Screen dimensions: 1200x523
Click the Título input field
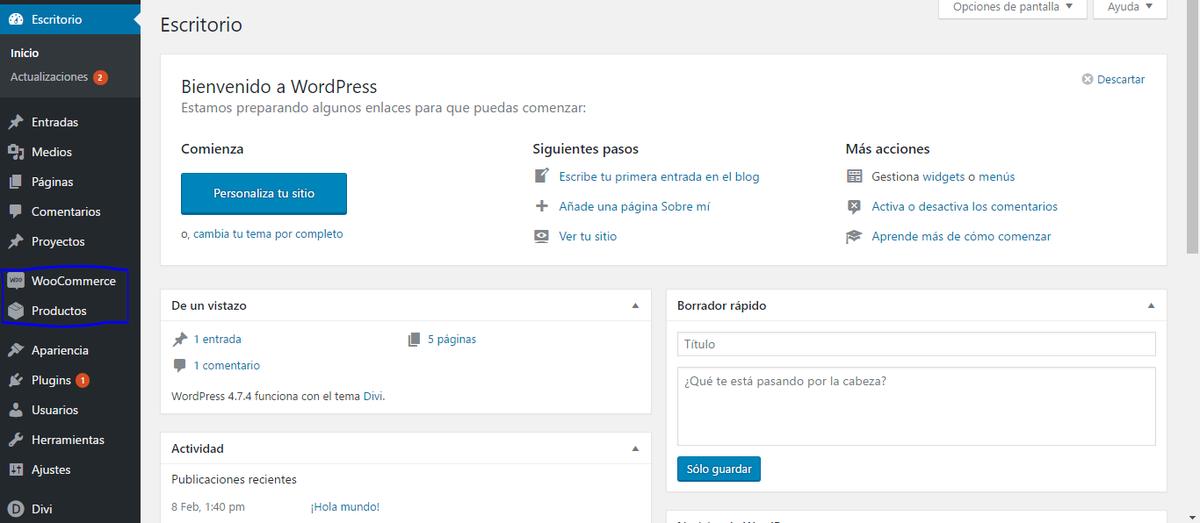pos(916,344)
